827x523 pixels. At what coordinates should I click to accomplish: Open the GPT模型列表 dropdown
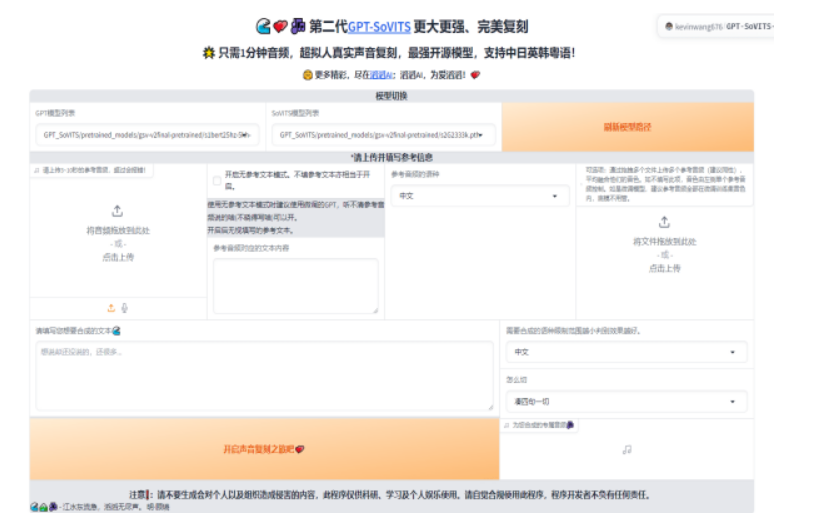[x=147, y=134]
